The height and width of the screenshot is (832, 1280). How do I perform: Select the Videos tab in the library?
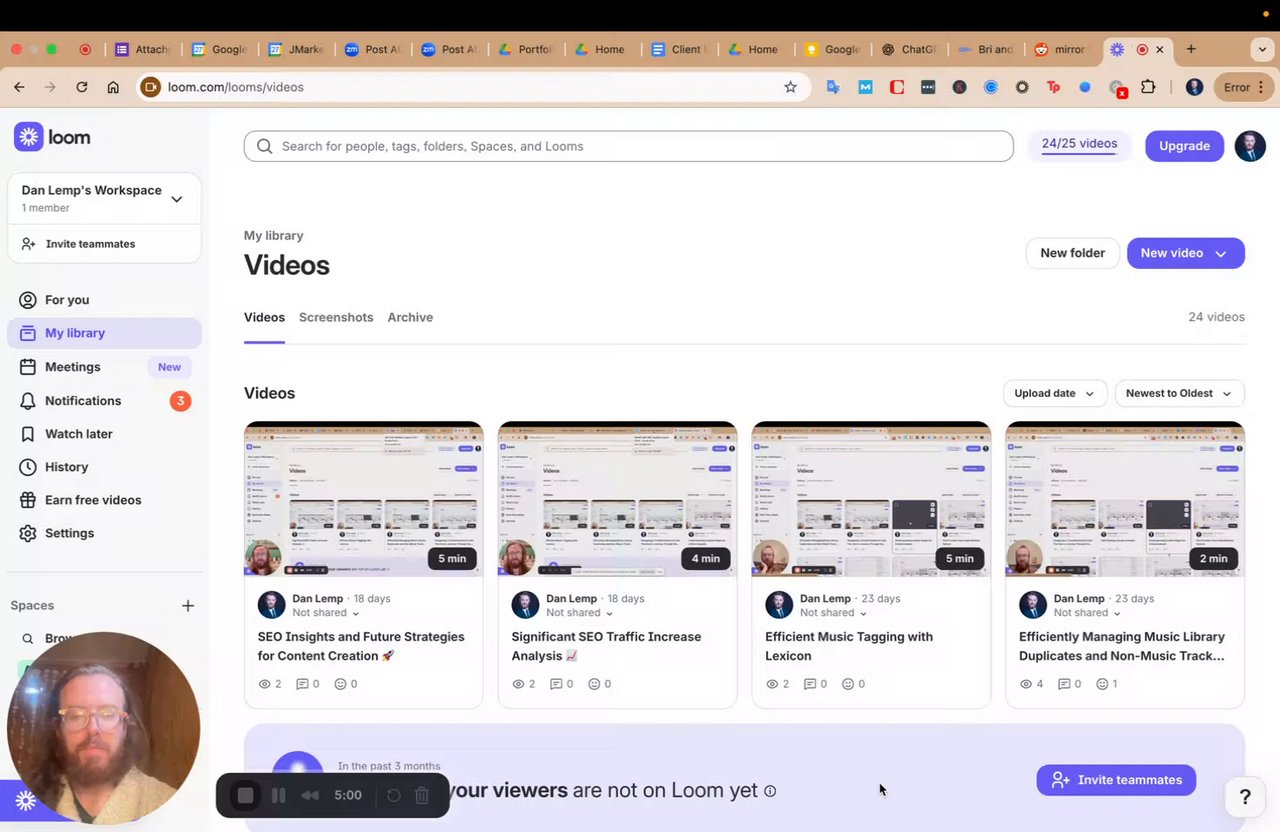pos(264,317)
